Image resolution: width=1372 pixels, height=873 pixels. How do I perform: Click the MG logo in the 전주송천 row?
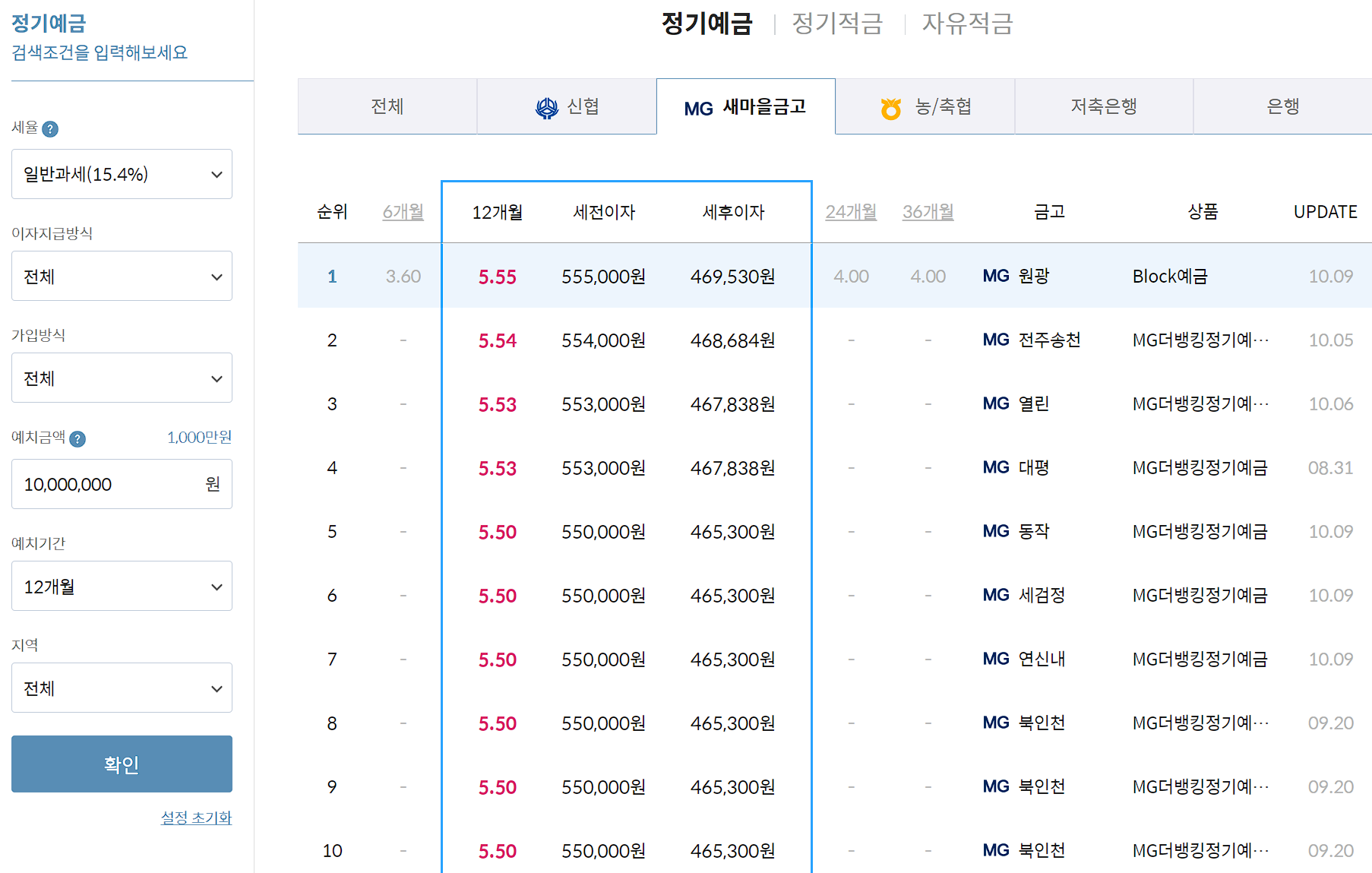tap(996, 340)
